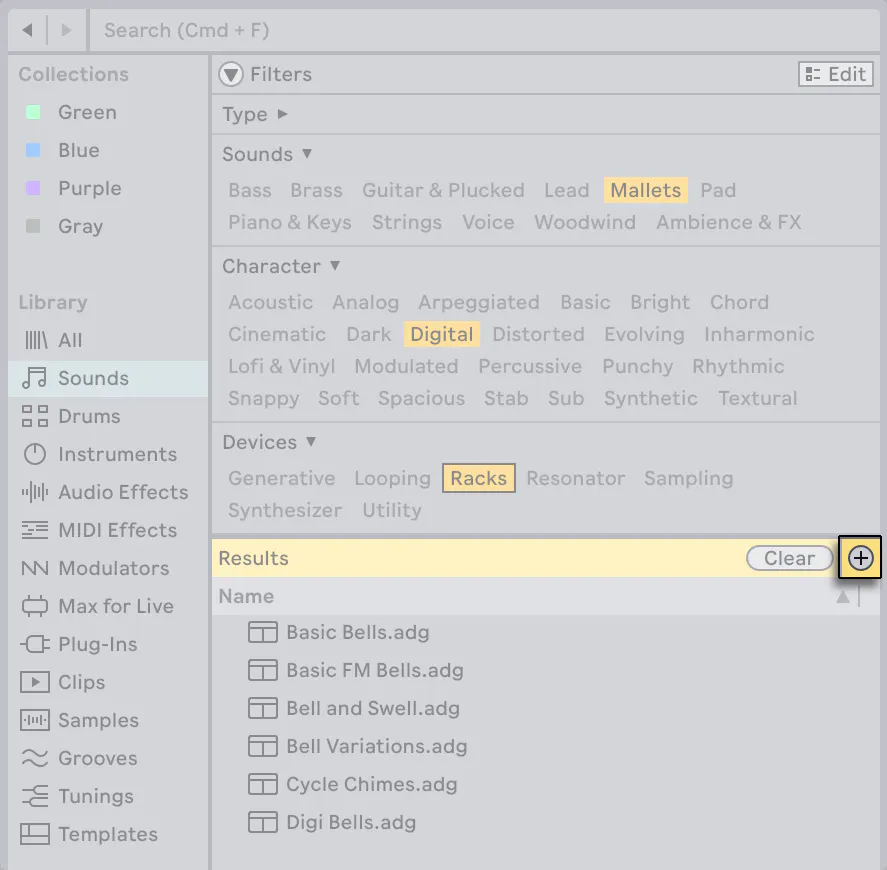This screenshot has width=887, height=870.
Task: Deselect the Mallets sound tag
Action: pyautogui.click(x=645, y=190)
